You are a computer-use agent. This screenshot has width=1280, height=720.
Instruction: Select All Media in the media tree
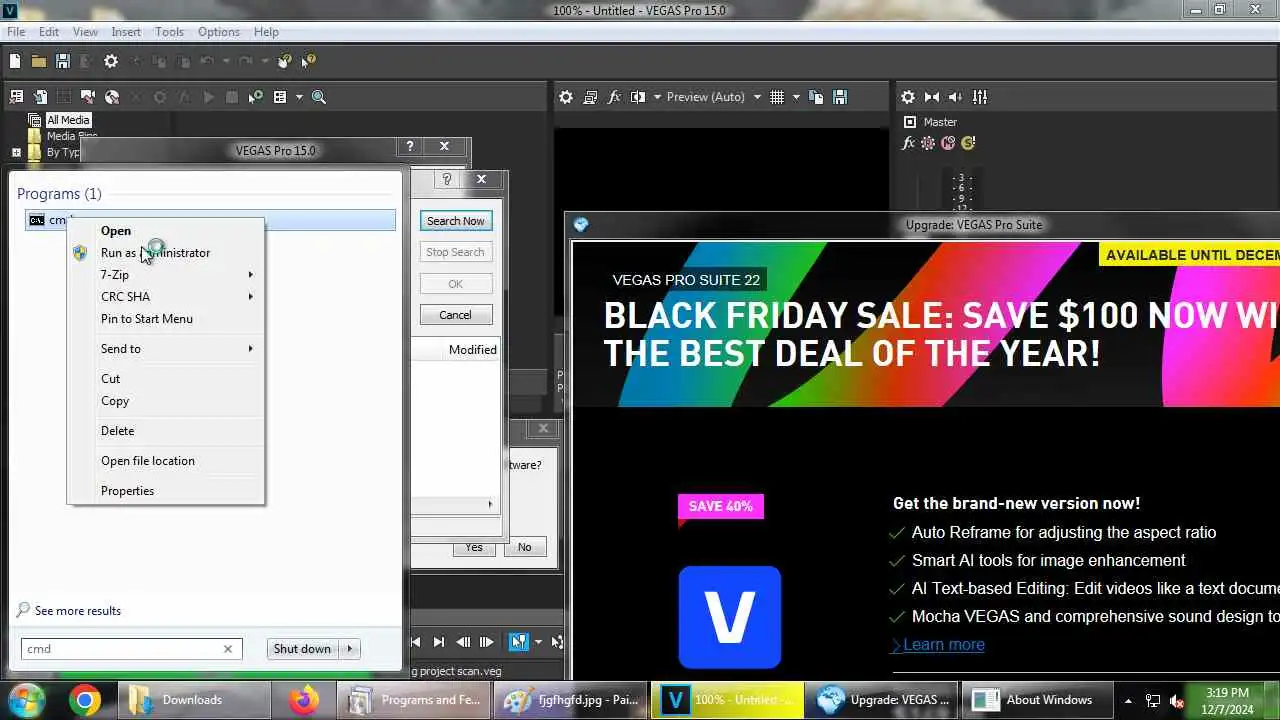pyautogui.click(x=68, y=120)
